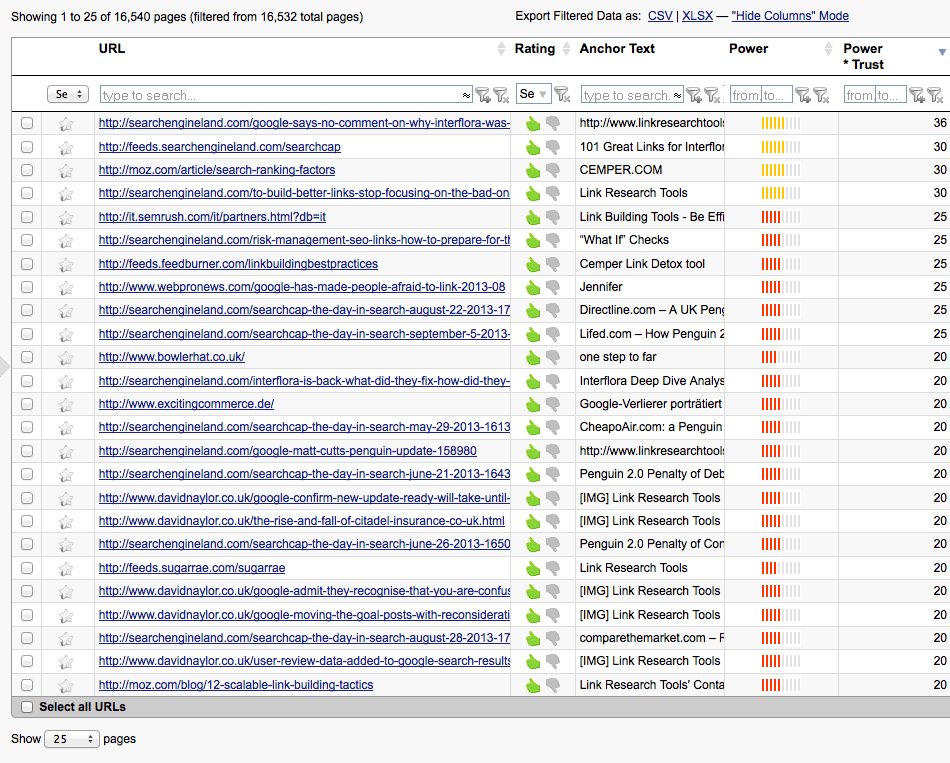The image size is (950, 763).
Task: Click the Rating column header
Action: (x=535, y=48)
